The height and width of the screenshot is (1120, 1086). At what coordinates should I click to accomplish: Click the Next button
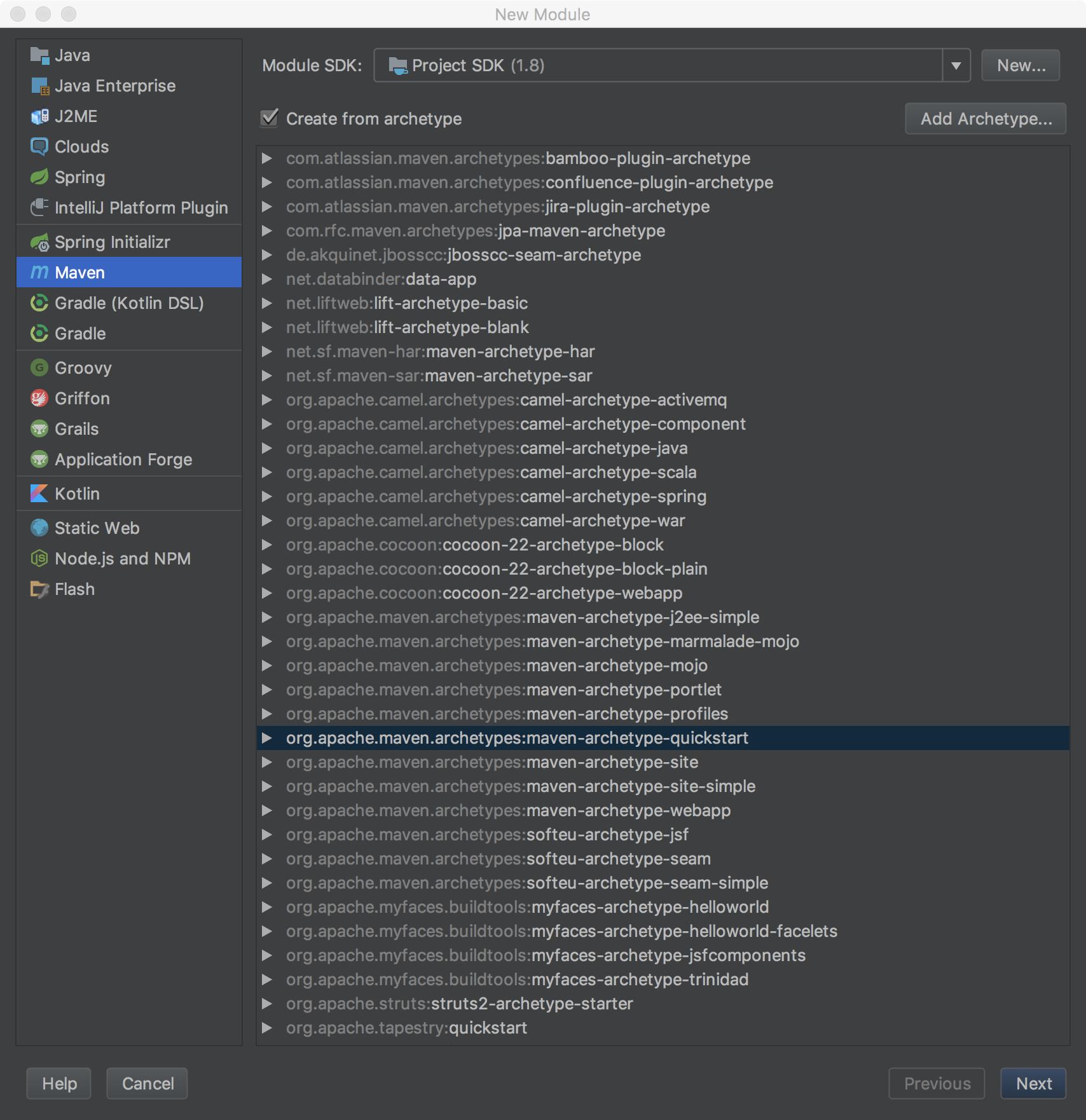click(x=1033, y=1084)
